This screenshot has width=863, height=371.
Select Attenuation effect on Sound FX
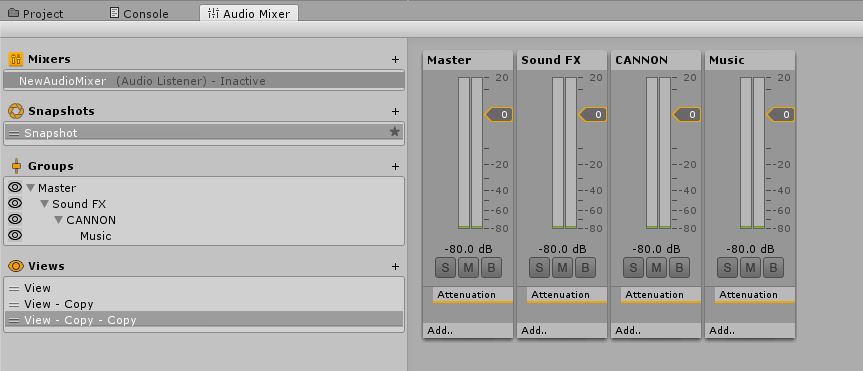[567, 295]
